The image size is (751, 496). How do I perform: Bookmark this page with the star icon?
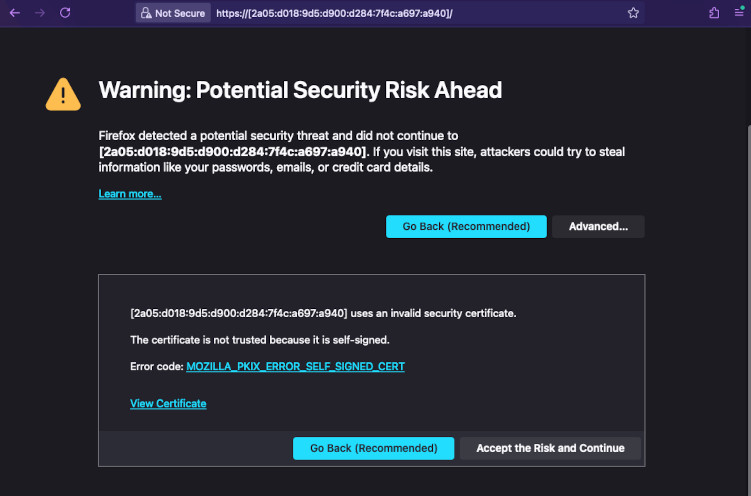tap(633, 13)
